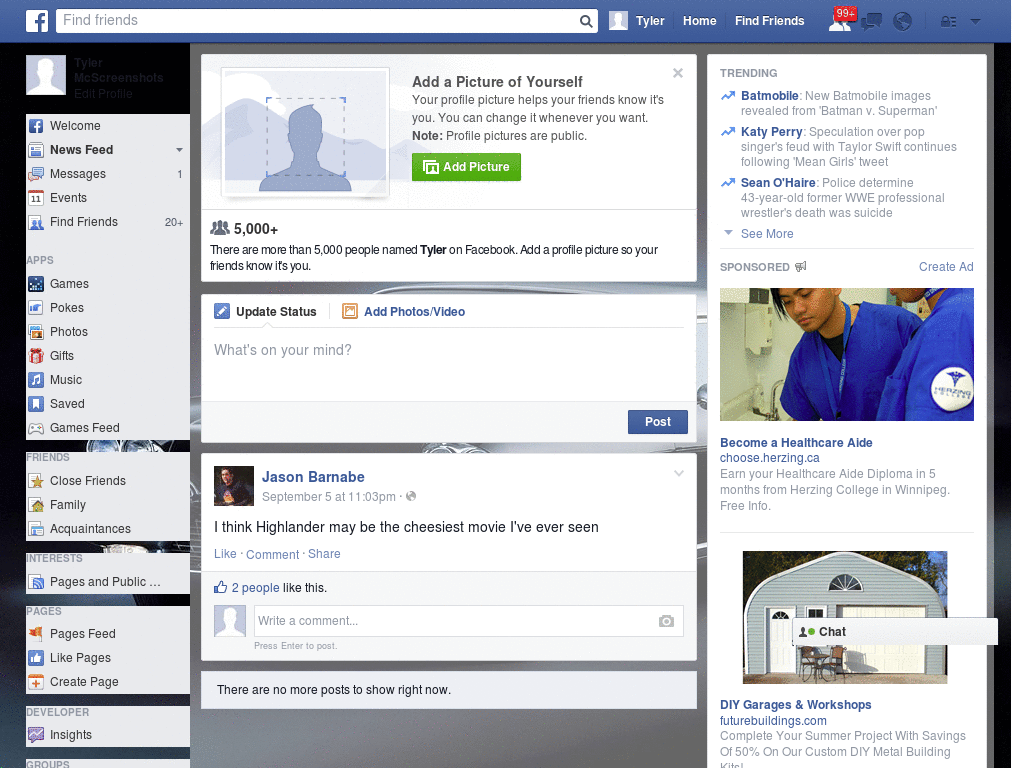Click the Add Picture green button
The image size is (1024, 768).
coord(466,167)
